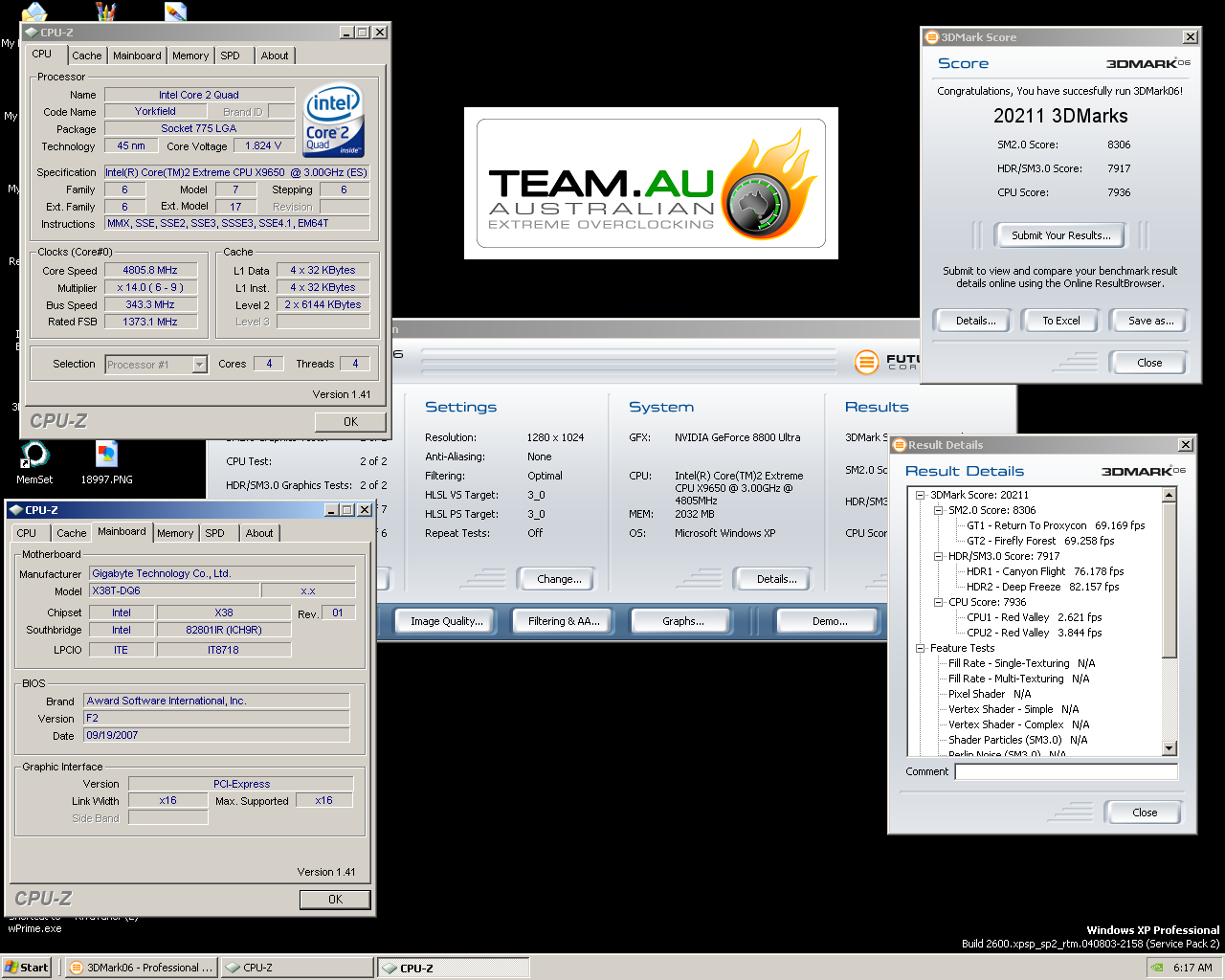The width and height of the screenshot is (1225, 980).
Task: Collapse the Feature Tests tree node
Action: tap(921, 648)
